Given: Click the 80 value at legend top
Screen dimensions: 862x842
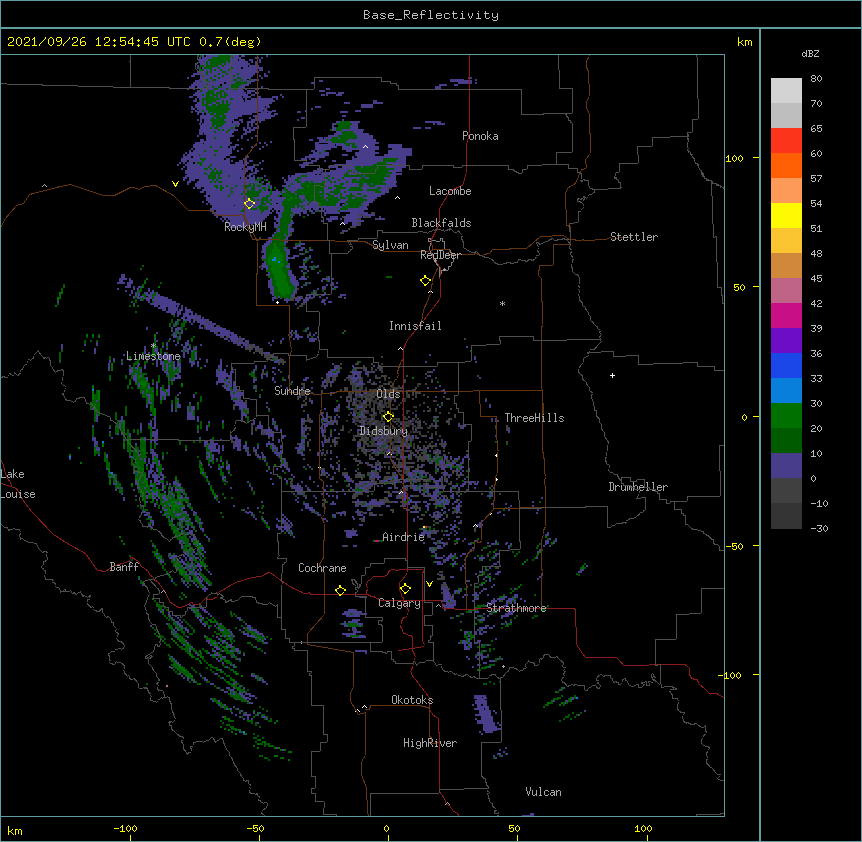Looking at the screenshot, I should 816,79.
